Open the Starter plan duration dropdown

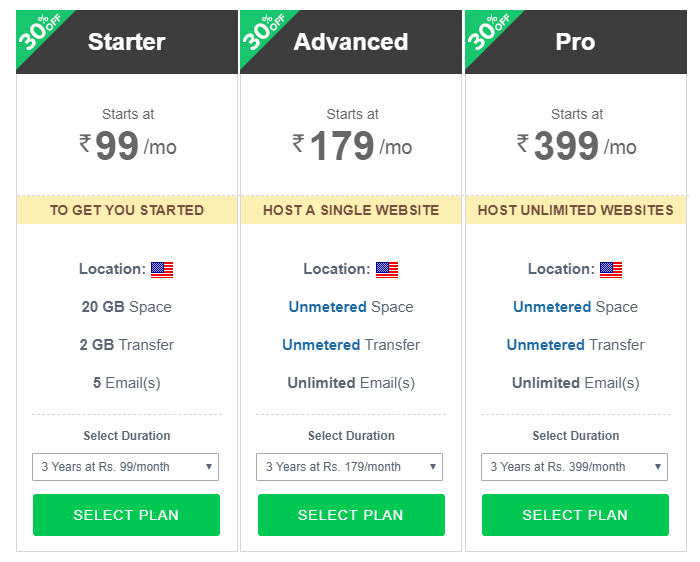(x=125, y=467)
